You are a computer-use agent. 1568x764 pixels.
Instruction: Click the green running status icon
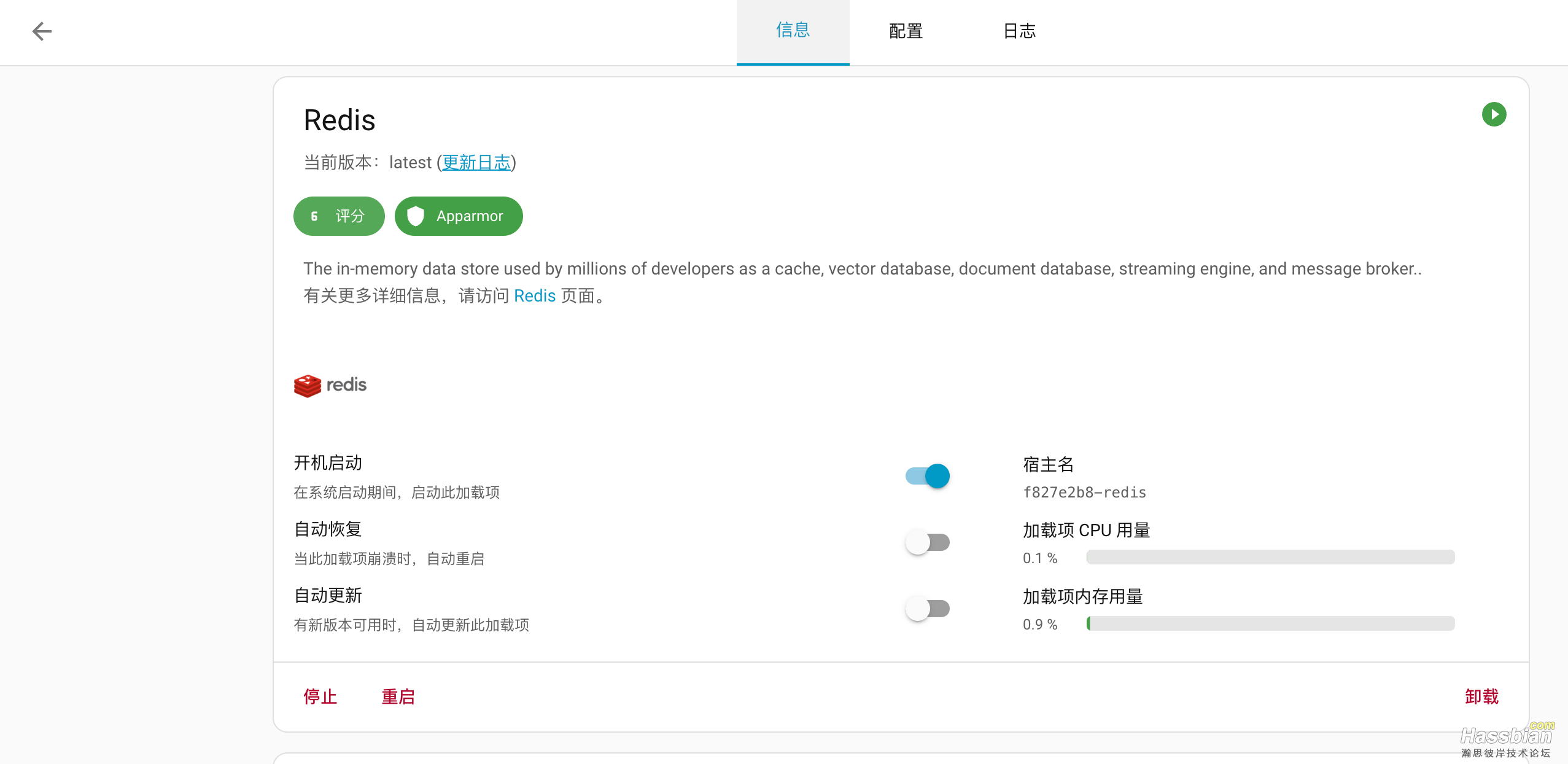pos(1494,114)
